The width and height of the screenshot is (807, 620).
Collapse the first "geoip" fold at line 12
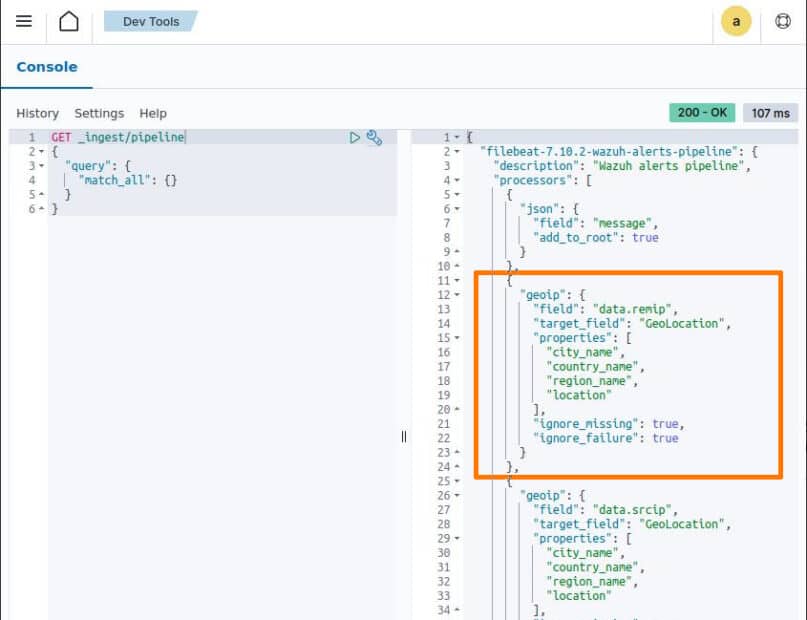coord(457,295)
